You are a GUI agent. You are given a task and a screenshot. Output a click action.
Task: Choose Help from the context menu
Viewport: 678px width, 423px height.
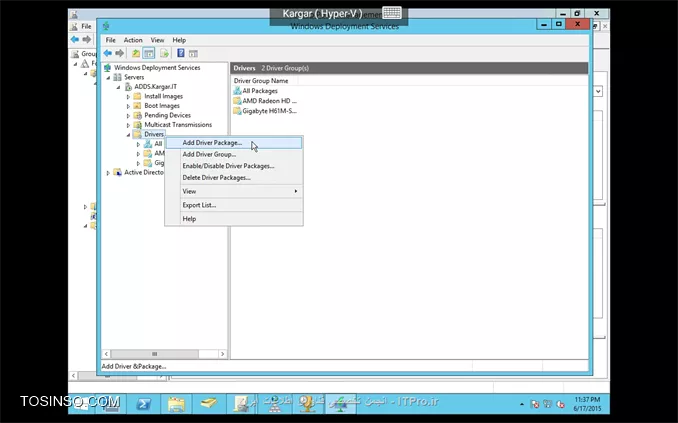coord(234,219)
